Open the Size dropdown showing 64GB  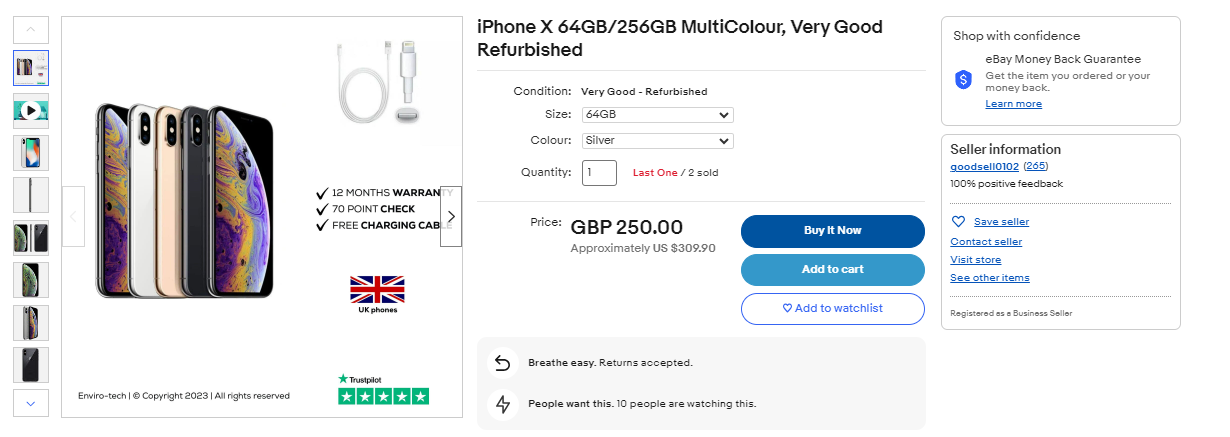pyautogui.click(x=657, y=115)
